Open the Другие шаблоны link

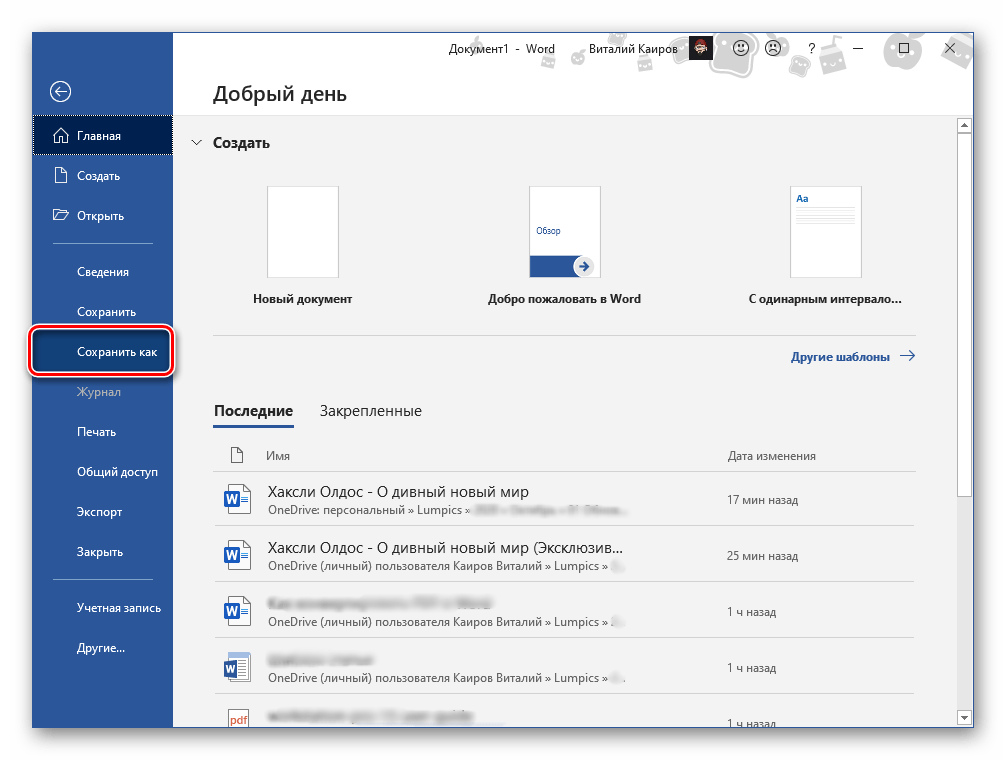tap(840, 357)
